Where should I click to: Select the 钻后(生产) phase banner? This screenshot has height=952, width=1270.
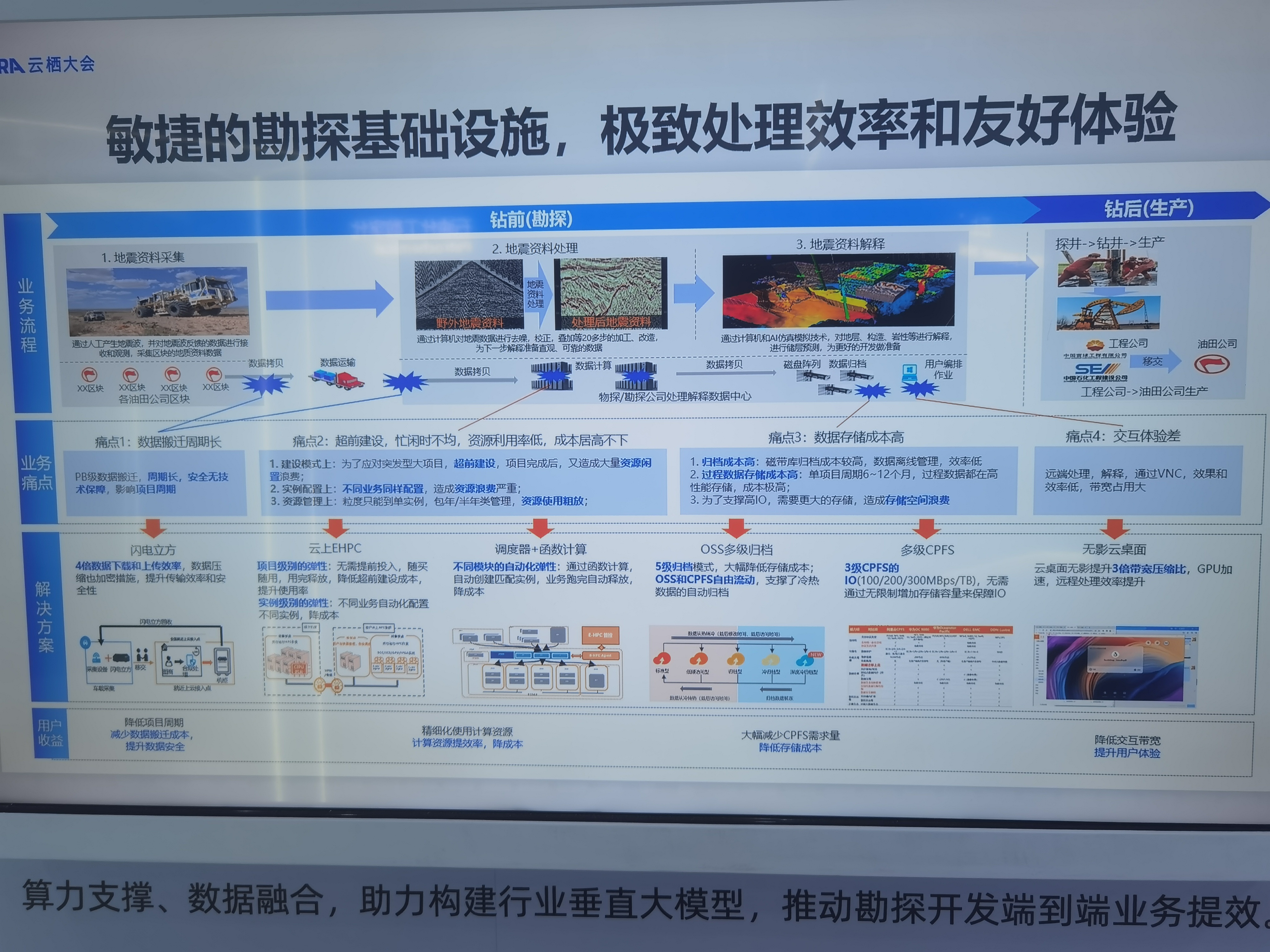point(1149,208)
